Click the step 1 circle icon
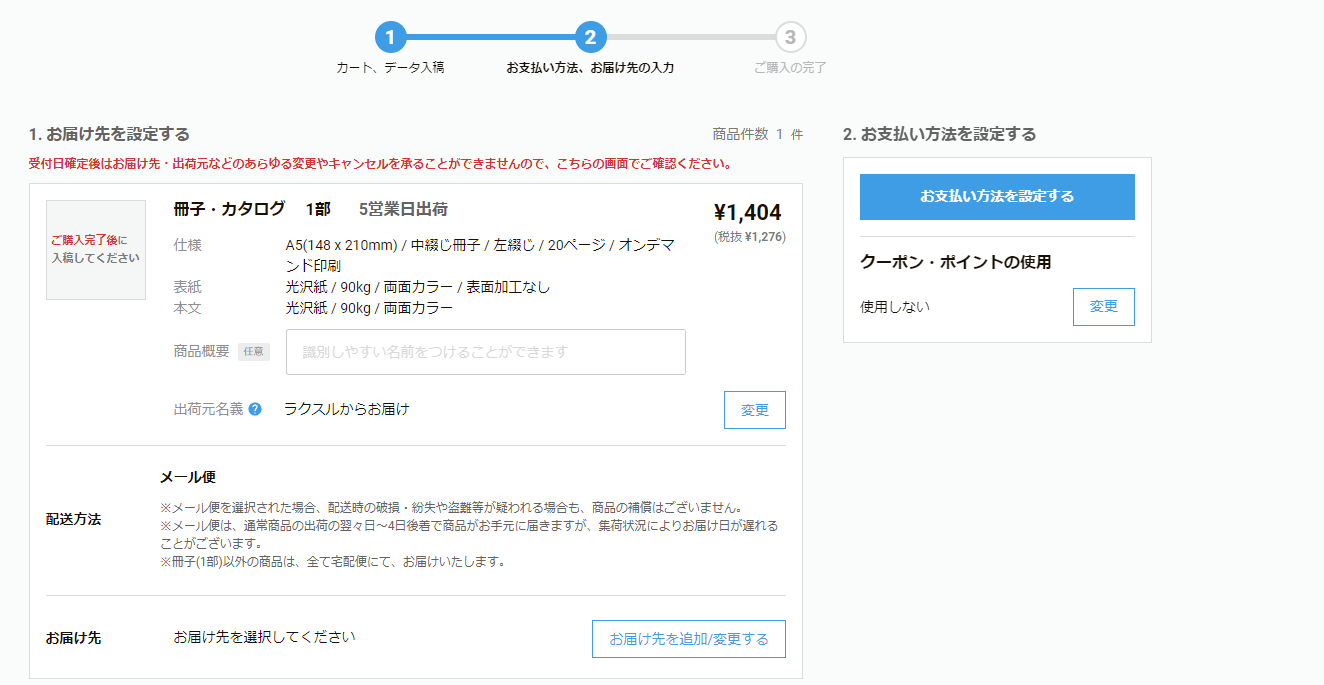The height and width of the screenshot is (685, 1324). [x=391, y=37]
